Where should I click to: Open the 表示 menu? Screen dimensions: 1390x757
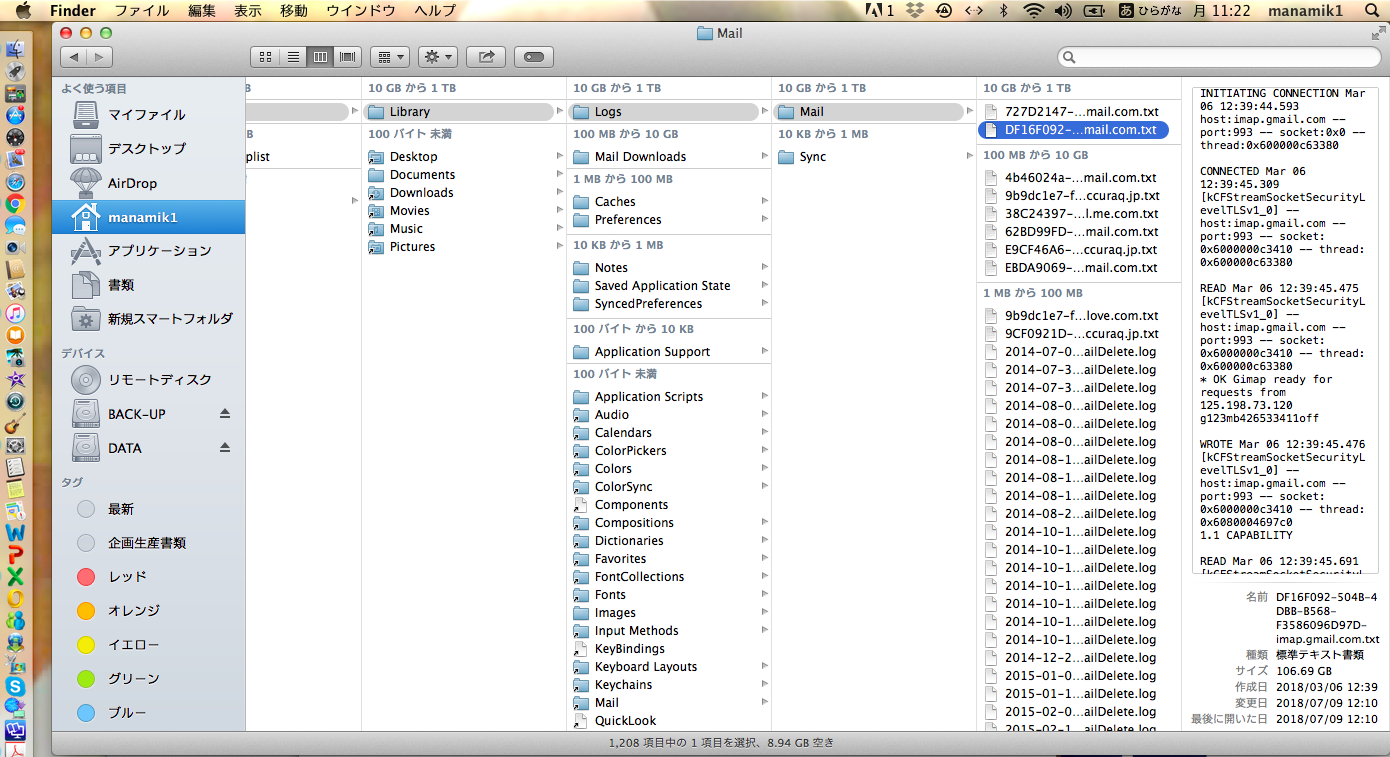(248, 11)
